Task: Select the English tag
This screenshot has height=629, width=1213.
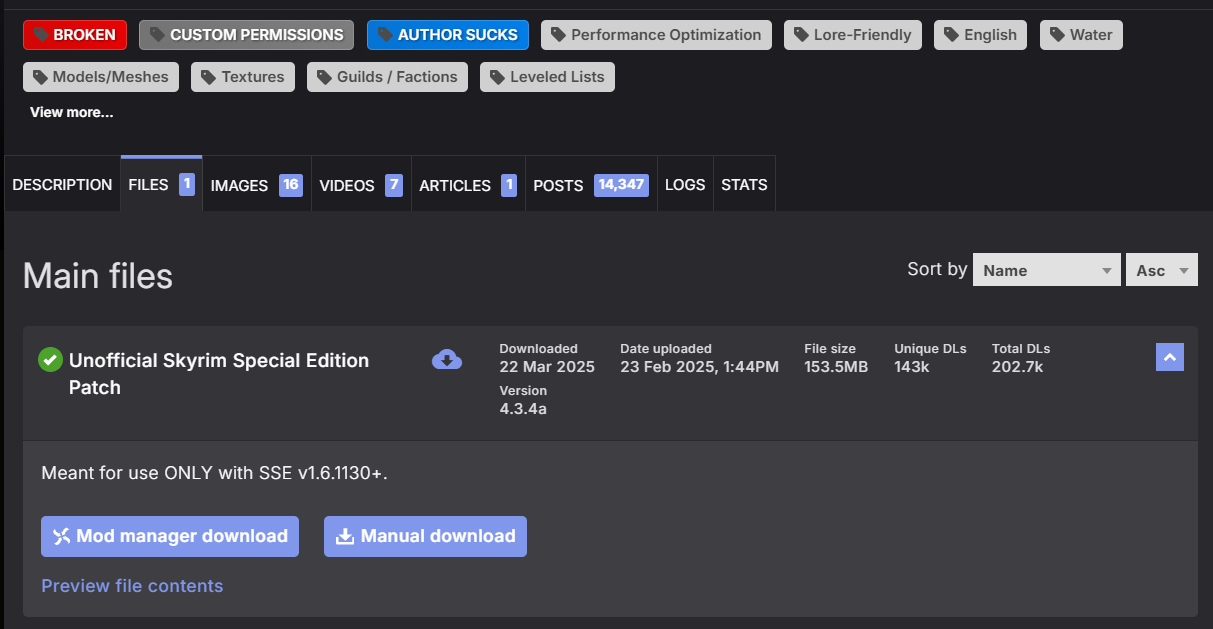Action: pos(981,35)
